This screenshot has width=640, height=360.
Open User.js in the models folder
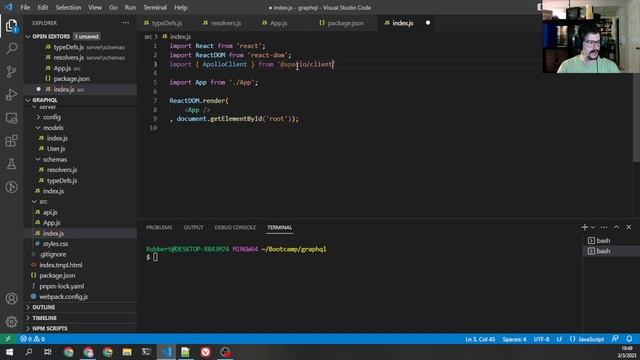[x=56, y=149]
